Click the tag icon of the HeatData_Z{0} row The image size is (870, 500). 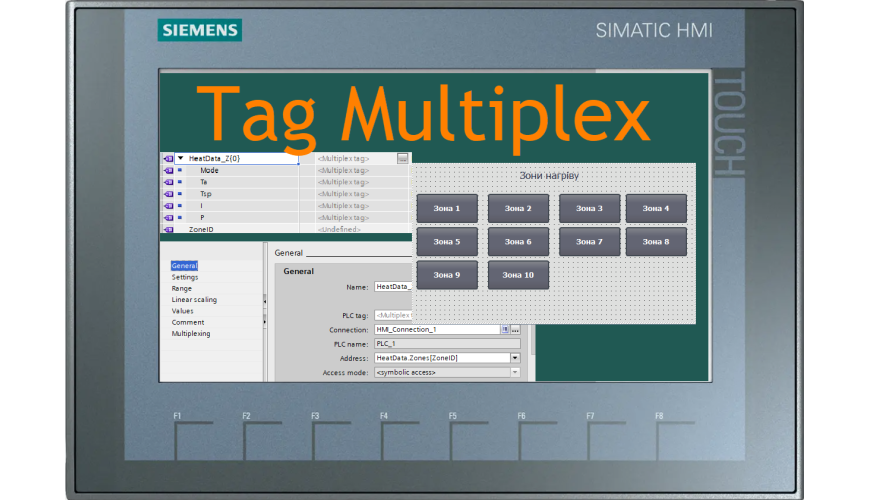click(168, 159)
